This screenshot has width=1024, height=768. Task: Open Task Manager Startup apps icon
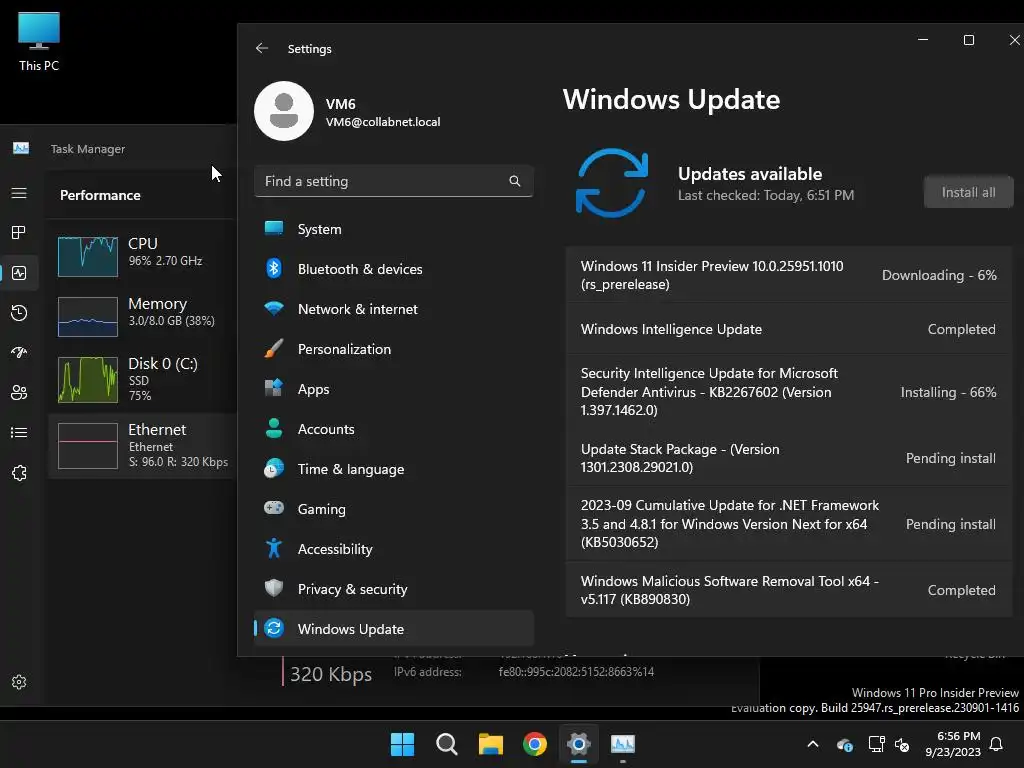(19, 353)
